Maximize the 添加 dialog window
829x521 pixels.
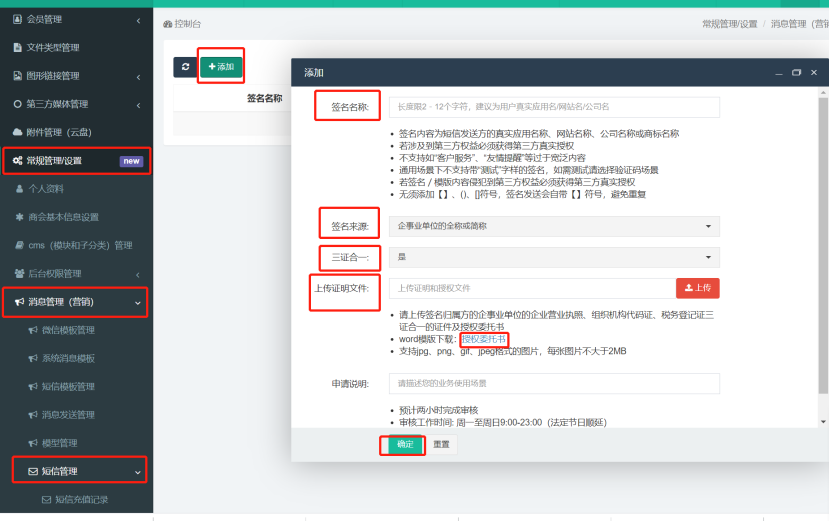796,73
